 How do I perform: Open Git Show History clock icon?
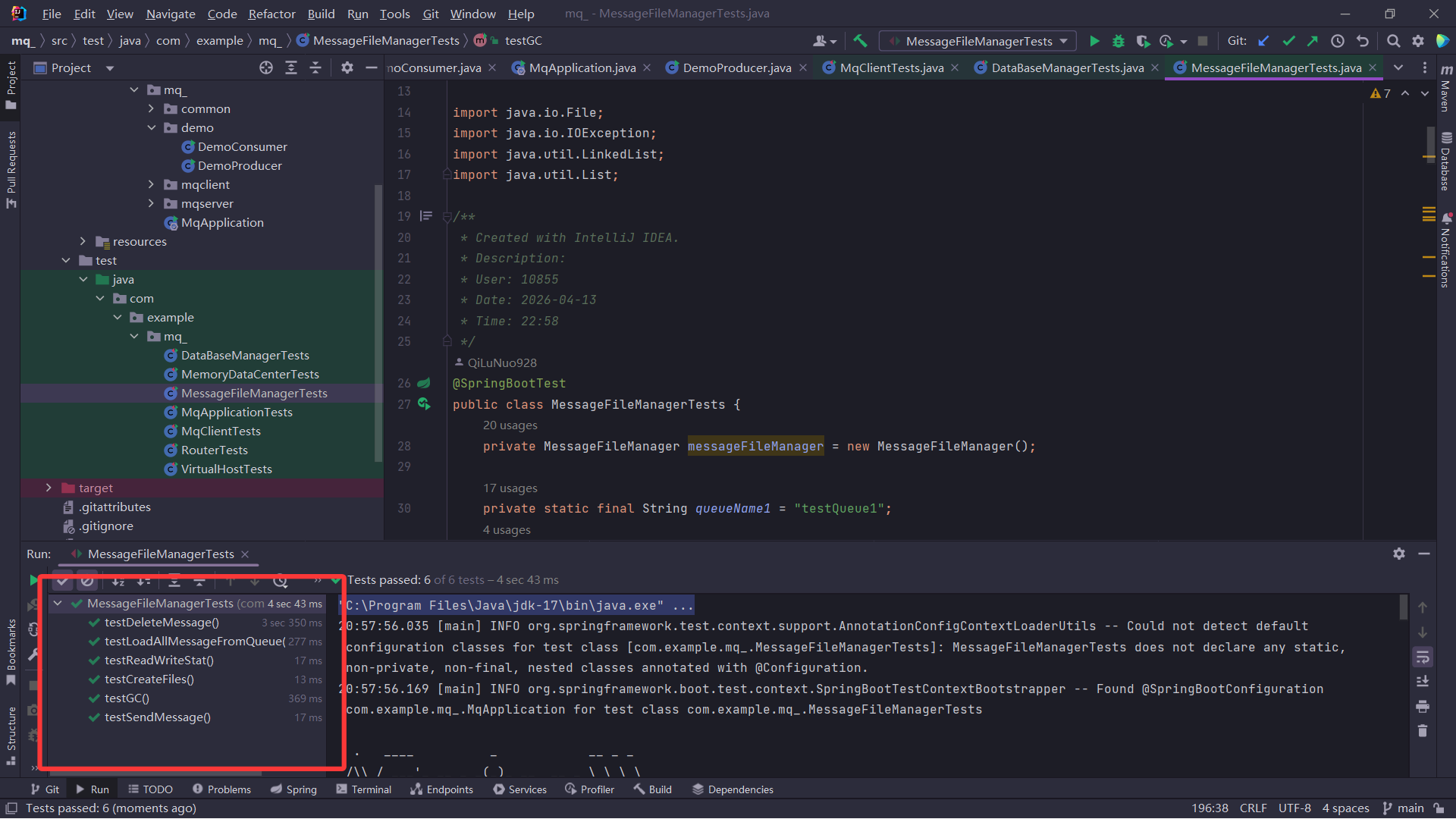(1338, 41)
